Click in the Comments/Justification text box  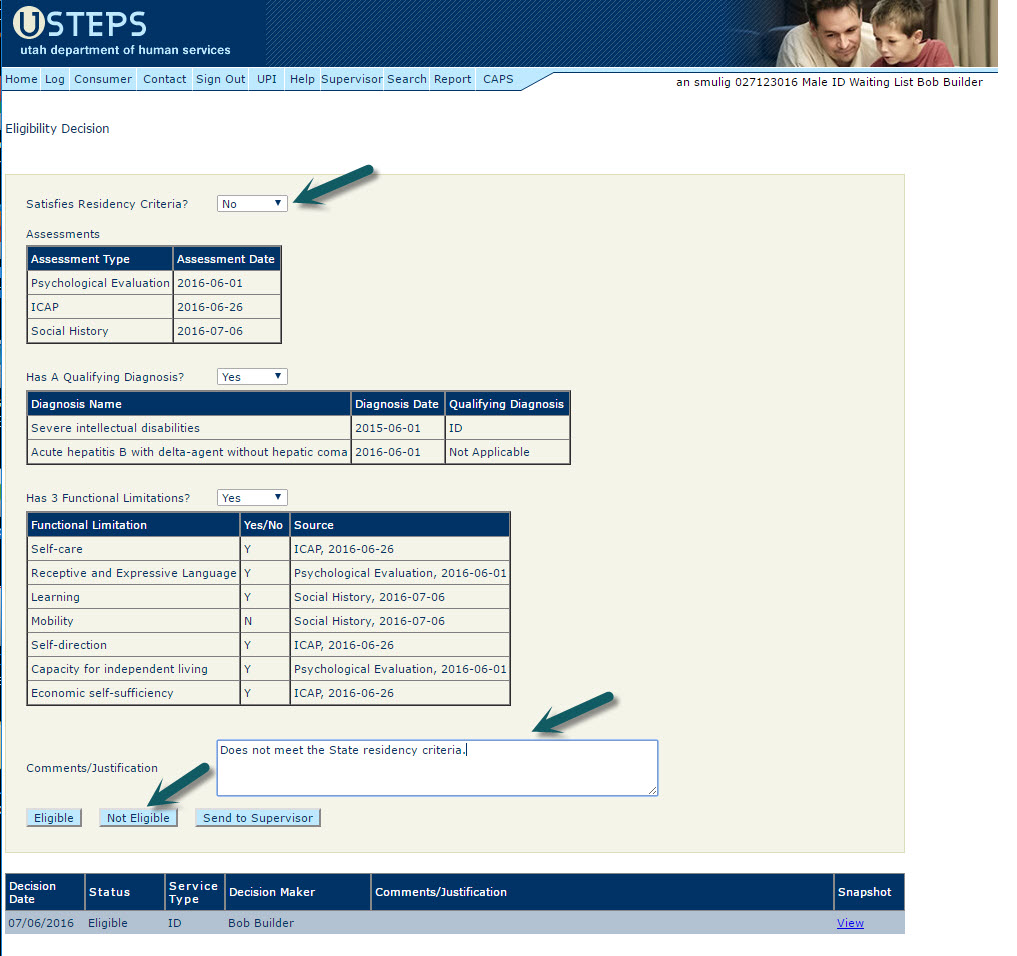point(437,768)
